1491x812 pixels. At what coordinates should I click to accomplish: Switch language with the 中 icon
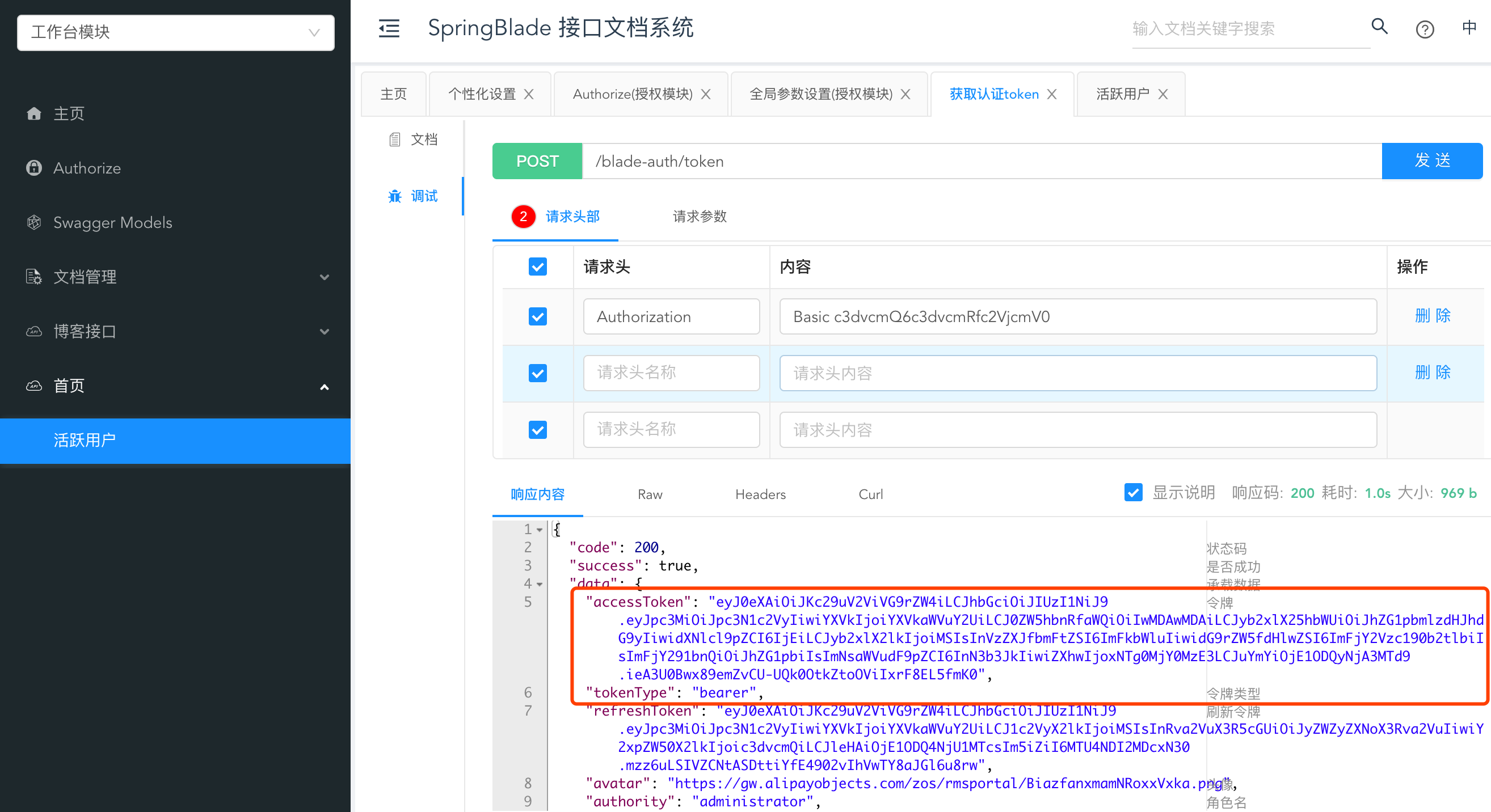point(1469,28)
